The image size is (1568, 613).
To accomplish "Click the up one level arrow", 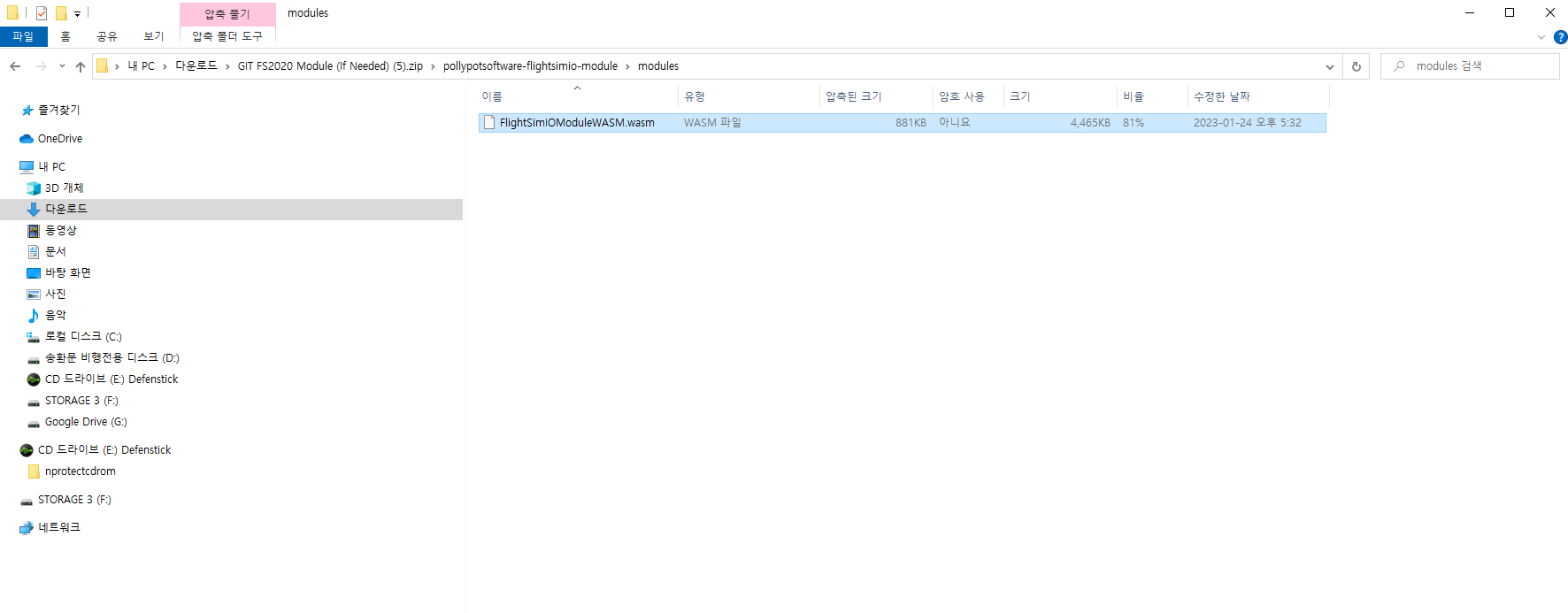I will [81, 66].
